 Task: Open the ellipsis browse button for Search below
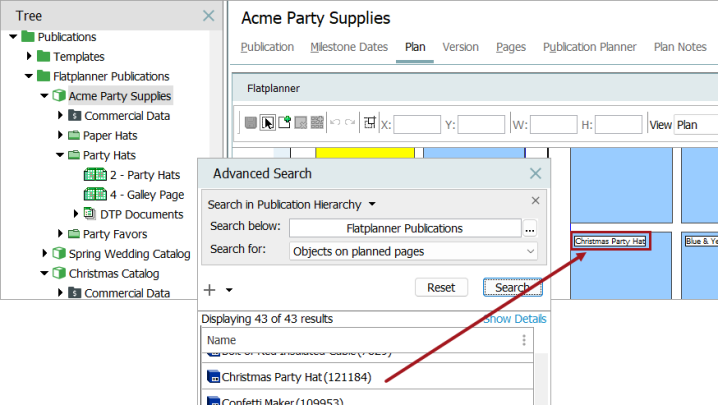[530, 229]
